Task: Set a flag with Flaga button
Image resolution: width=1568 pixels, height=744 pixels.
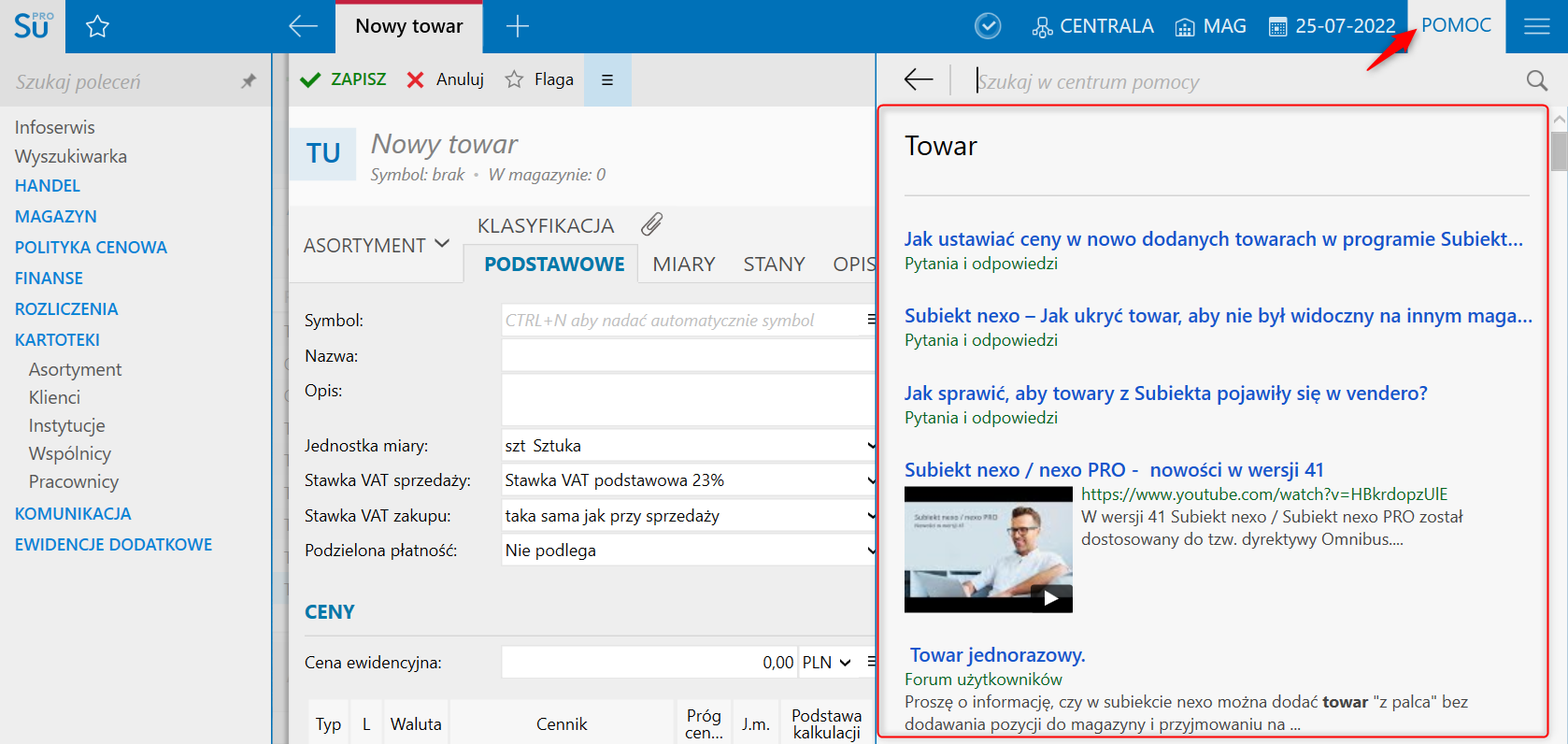Action: point(539,79)
